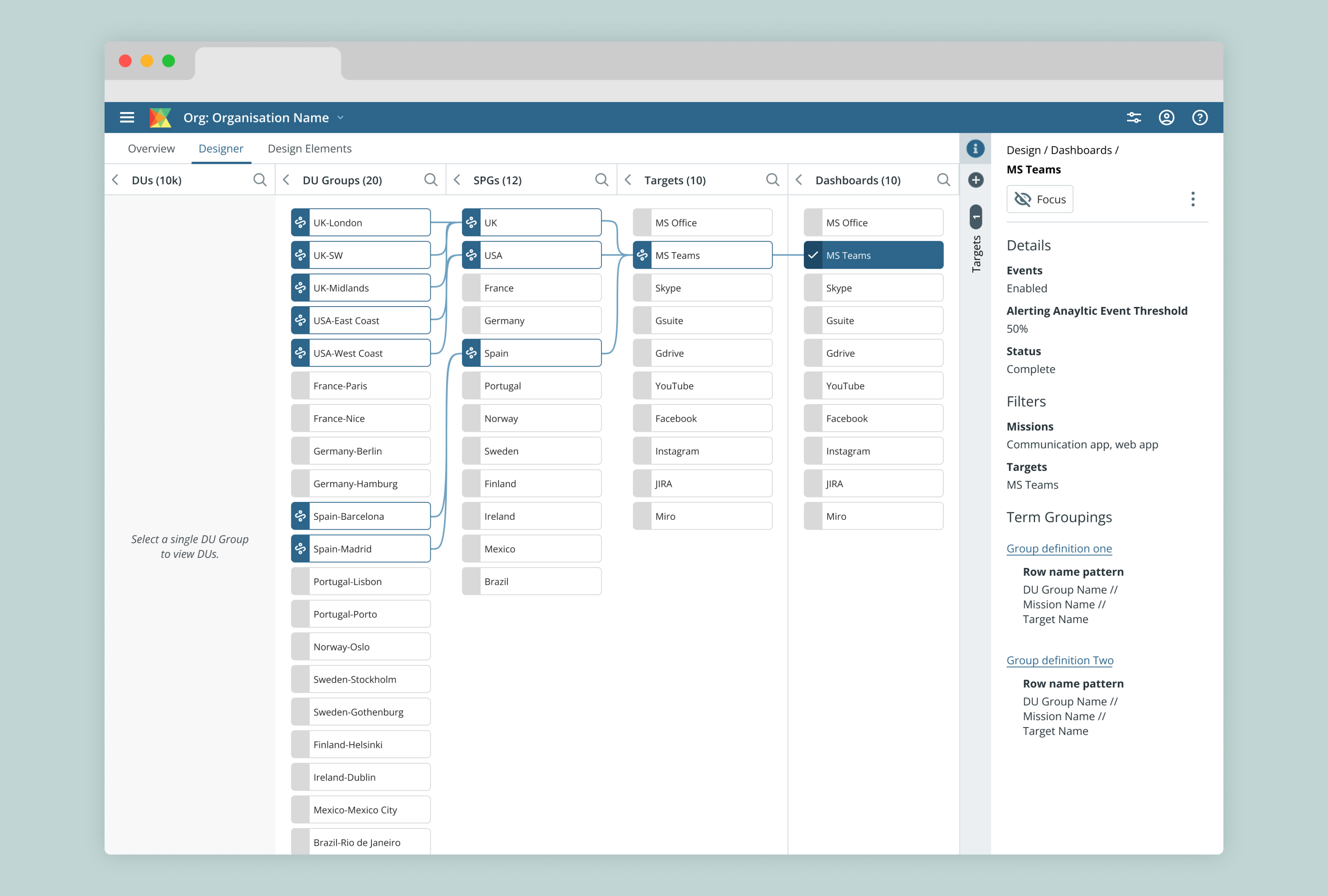1328x896 pixels.
Task: Switch to the Overview tab
Action: point(151,149)
